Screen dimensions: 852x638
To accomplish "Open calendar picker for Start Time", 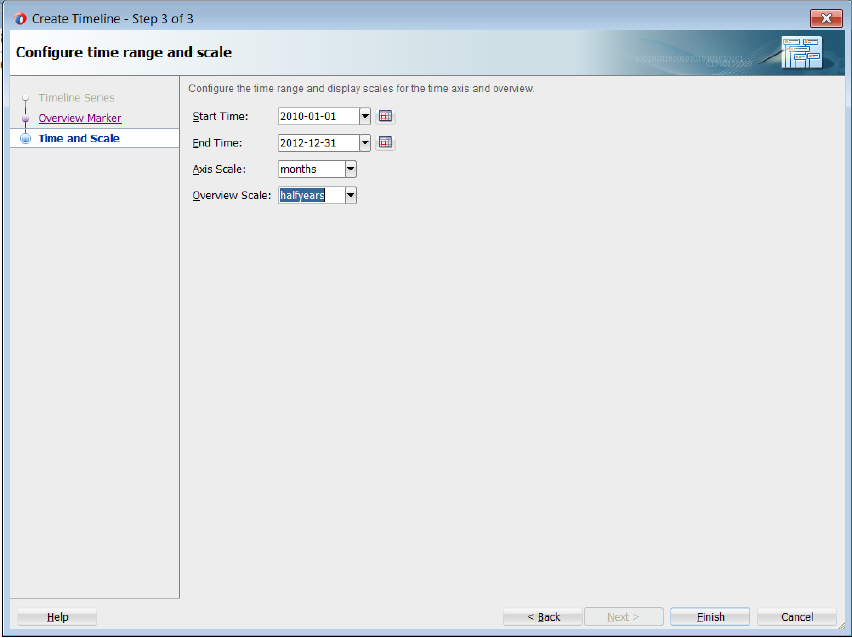I will click(x=385, y=116).
